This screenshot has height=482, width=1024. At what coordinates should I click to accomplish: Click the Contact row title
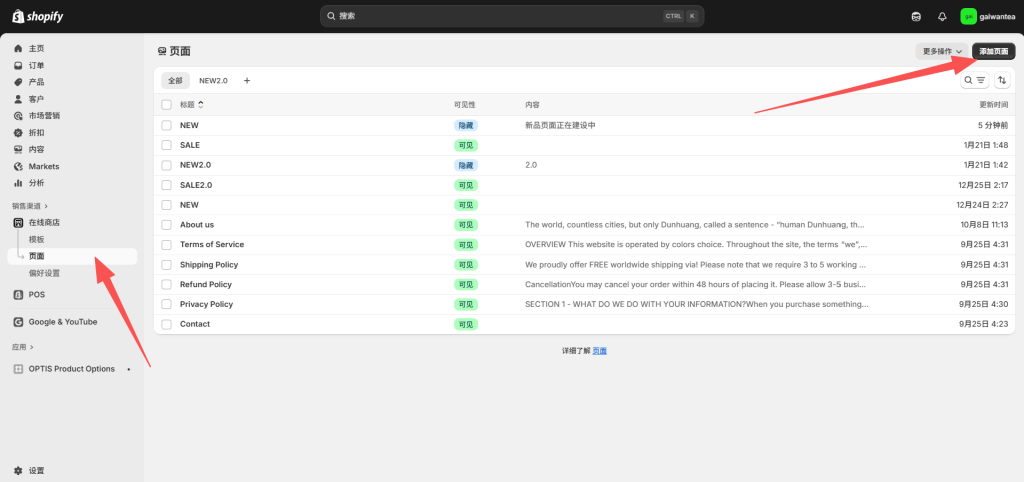tap(195, 324)
